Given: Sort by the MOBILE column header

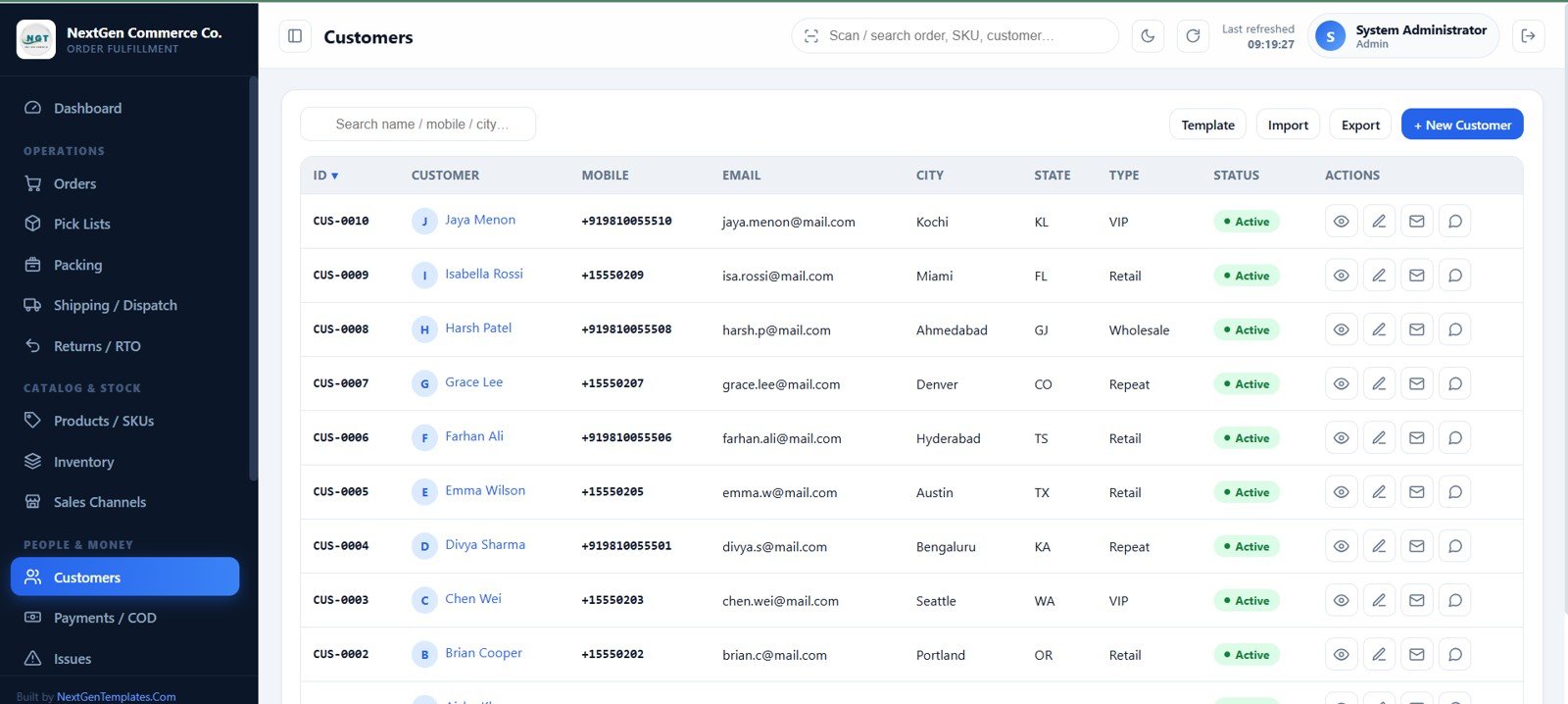Looking at the screenshot, I should pos(605,176).
